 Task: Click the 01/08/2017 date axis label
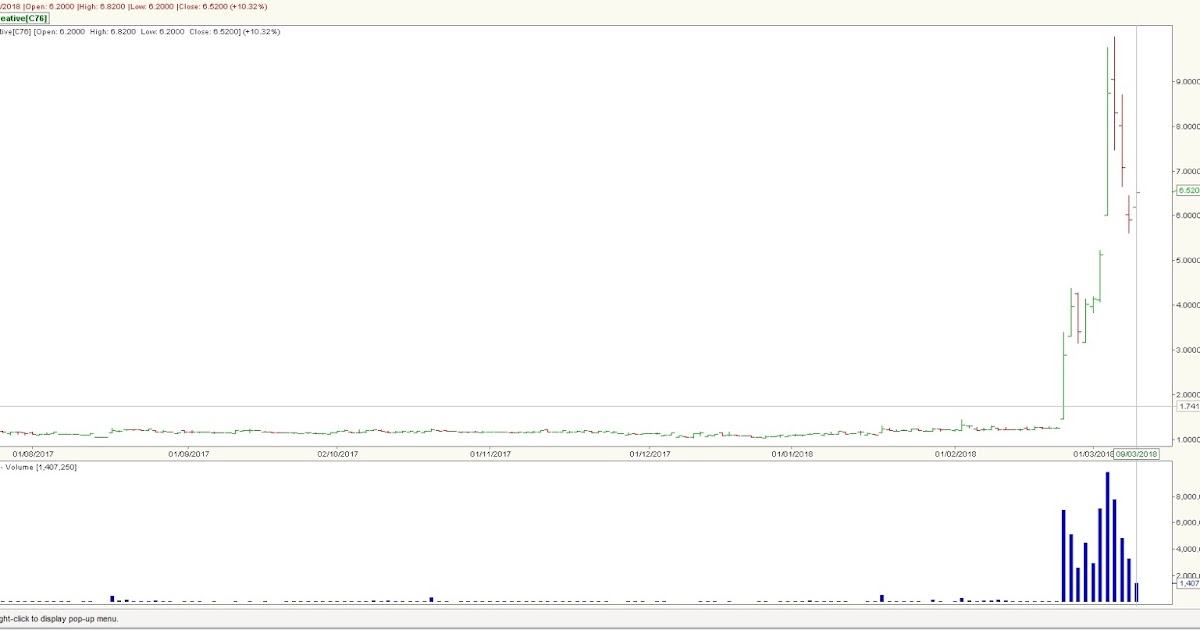pos(32,453)
